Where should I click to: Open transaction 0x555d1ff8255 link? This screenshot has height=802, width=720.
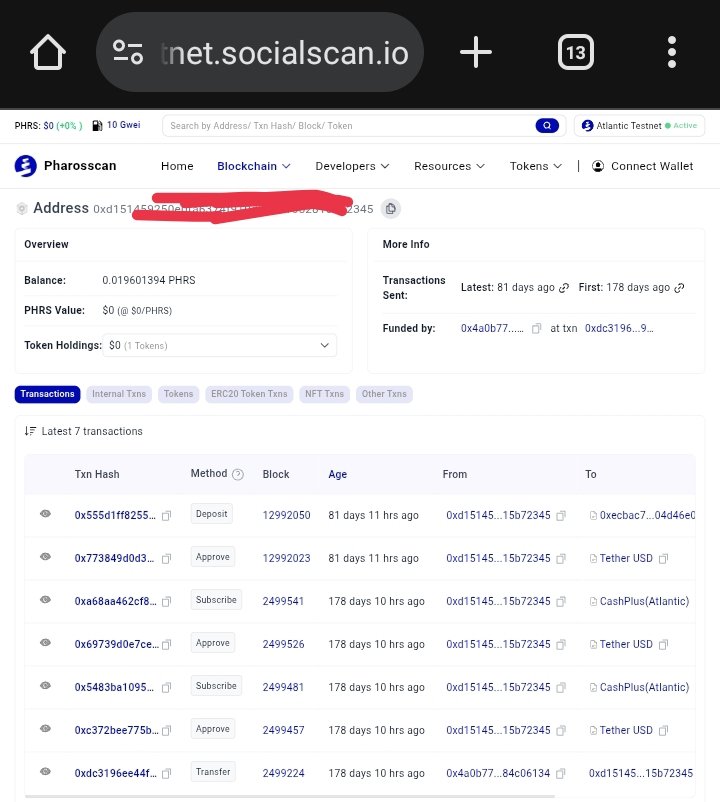click(x=115, y=515)
